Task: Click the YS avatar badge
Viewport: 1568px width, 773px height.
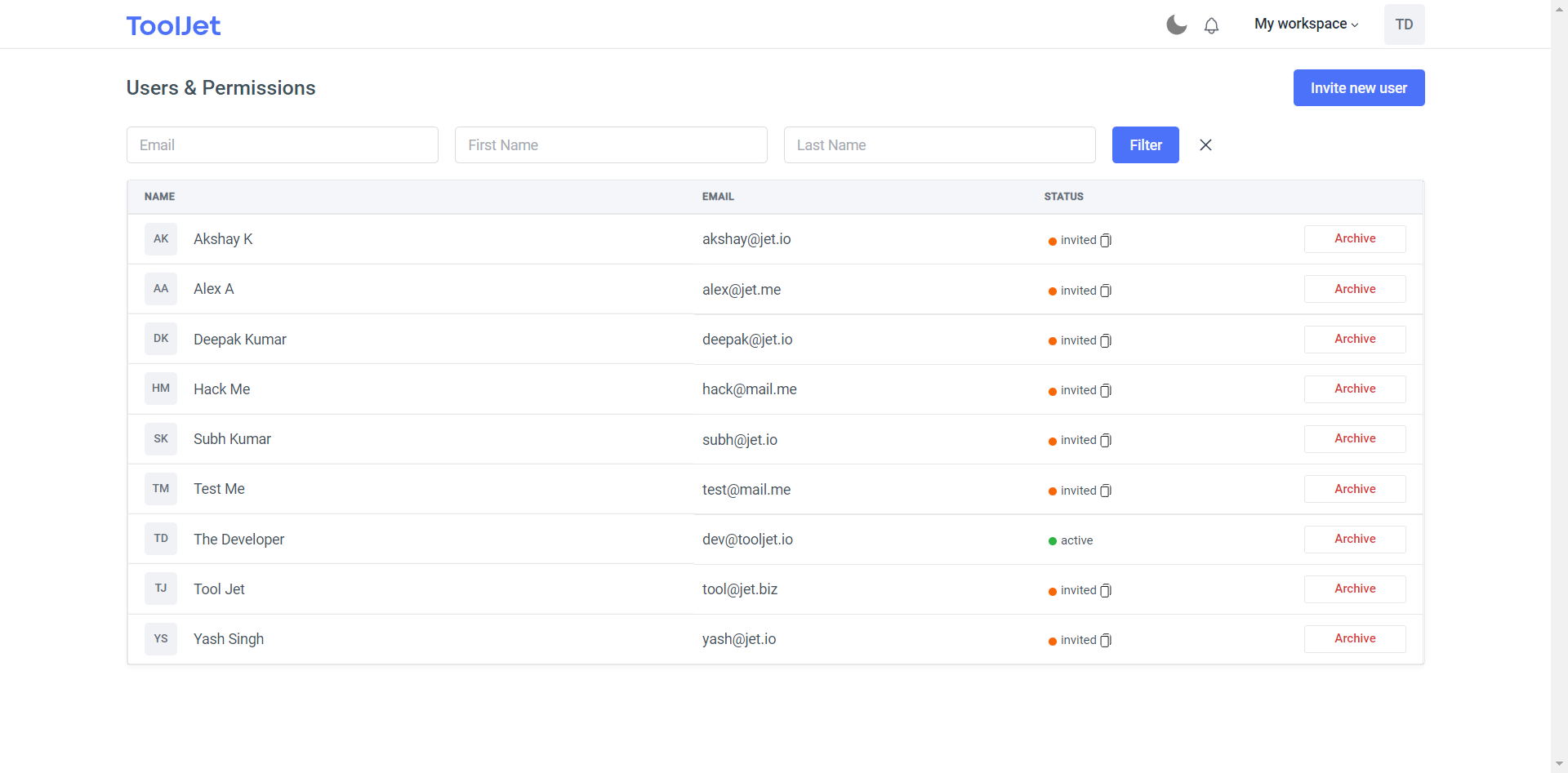Action: [x=161, y=639]
